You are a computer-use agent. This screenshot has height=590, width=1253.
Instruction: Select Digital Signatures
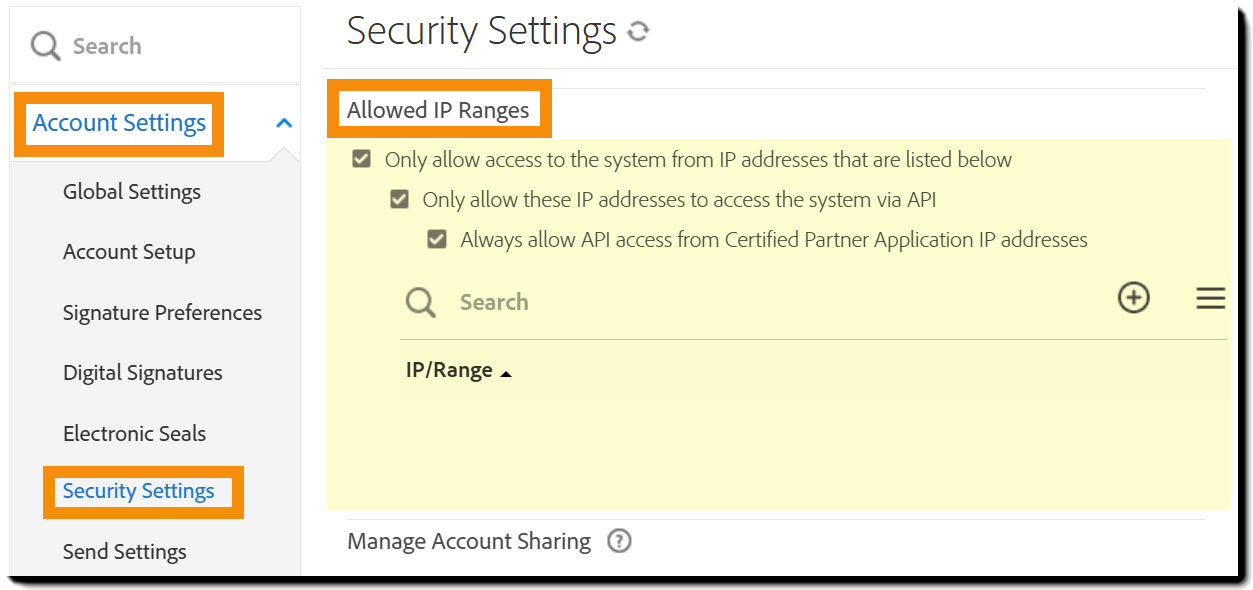pyautogui.click(x=142, y=372)
